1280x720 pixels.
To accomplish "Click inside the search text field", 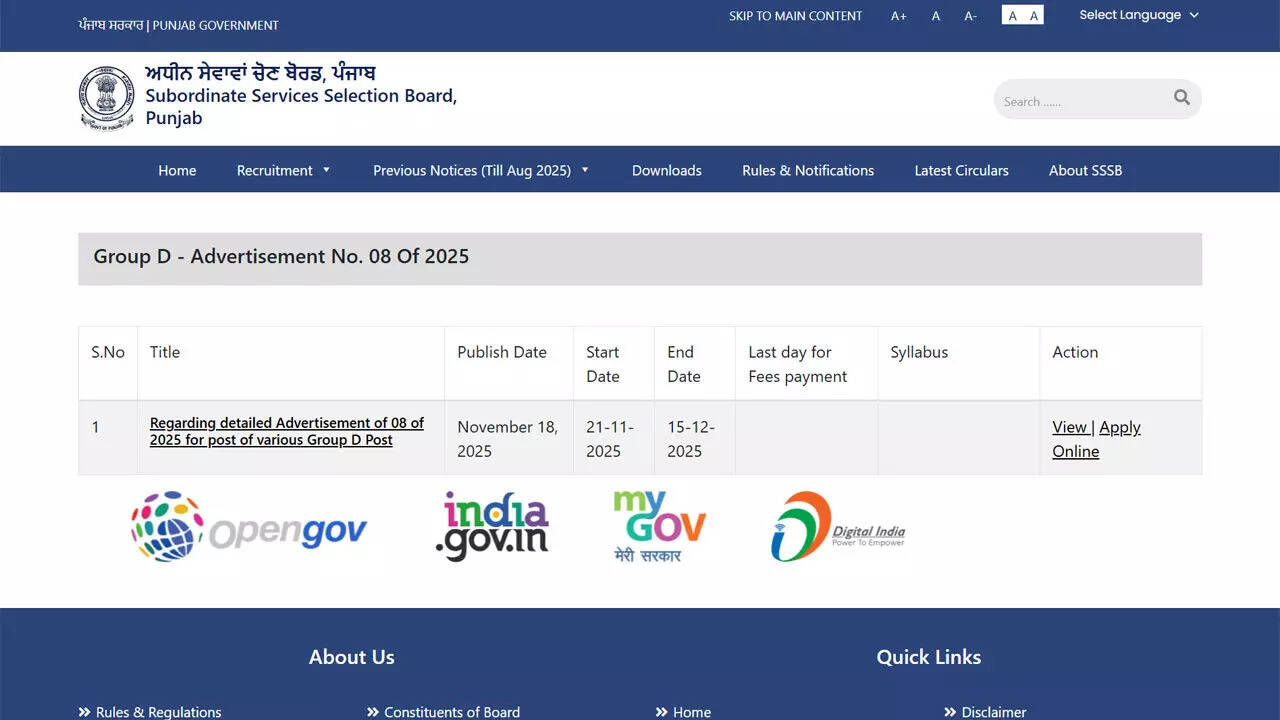I will click(1080, 100).
